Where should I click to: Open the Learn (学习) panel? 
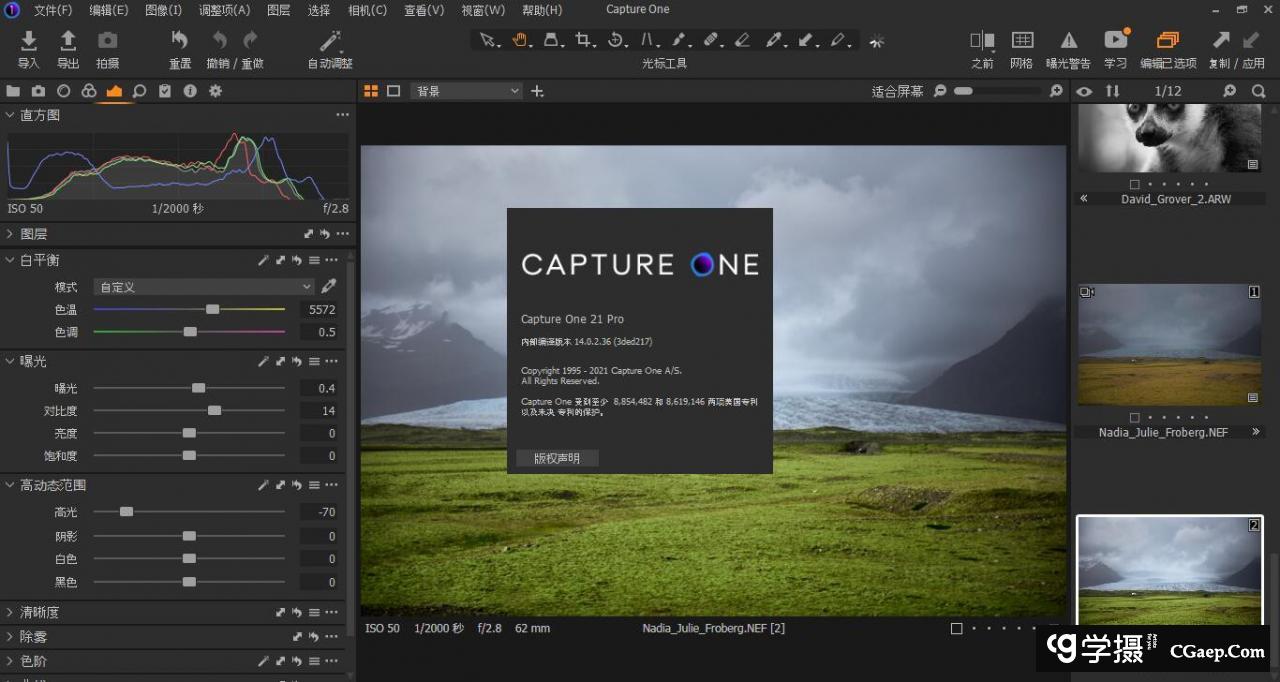click(1115, 41)
